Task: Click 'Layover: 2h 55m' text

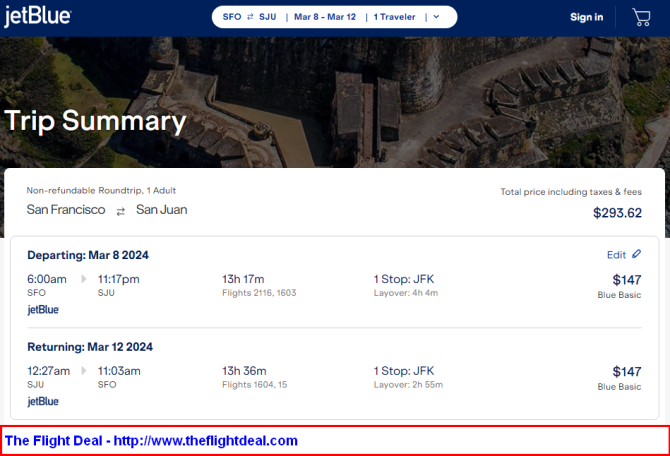Action: pyautogui.click(x=408, y=385)
